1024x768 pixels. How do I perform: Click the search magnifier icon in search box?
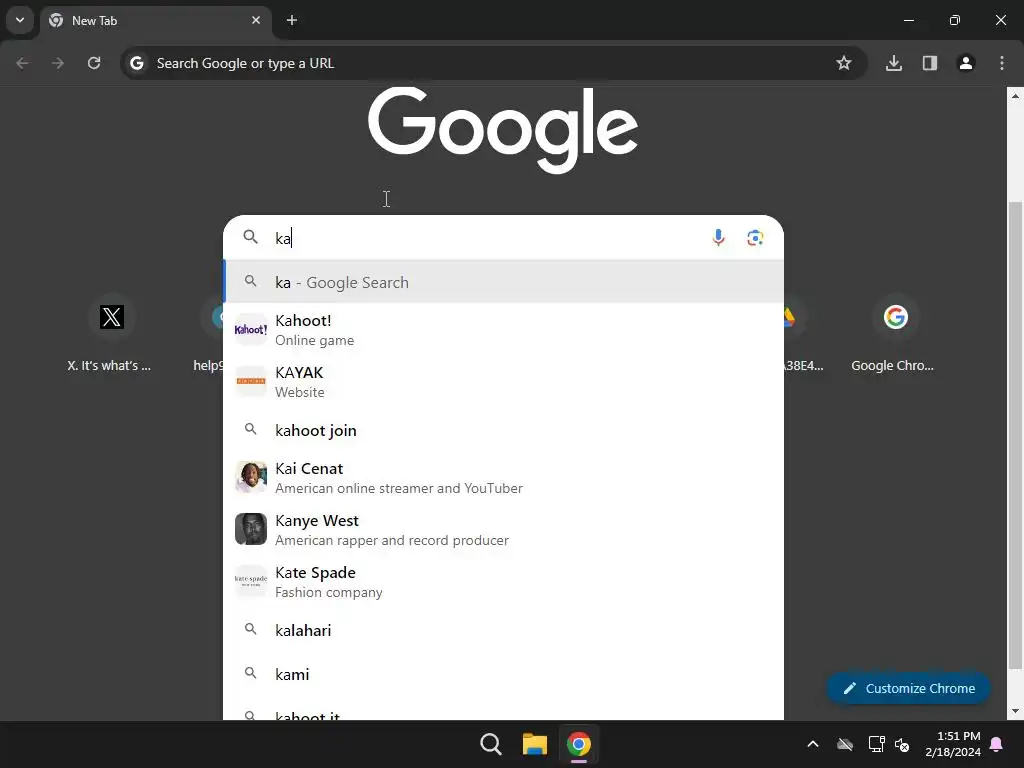[250, 236]
